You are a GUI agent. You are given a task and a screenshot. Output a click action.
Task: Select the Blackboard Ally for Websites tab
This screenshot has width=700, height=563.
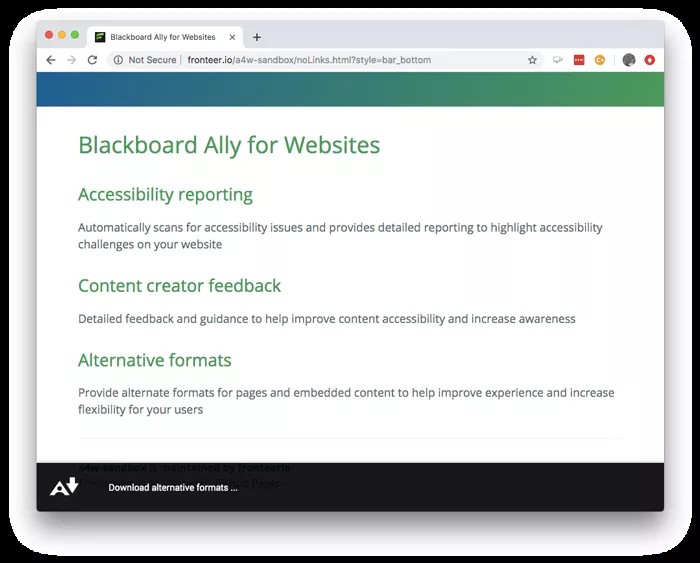[x=162, y=37]
